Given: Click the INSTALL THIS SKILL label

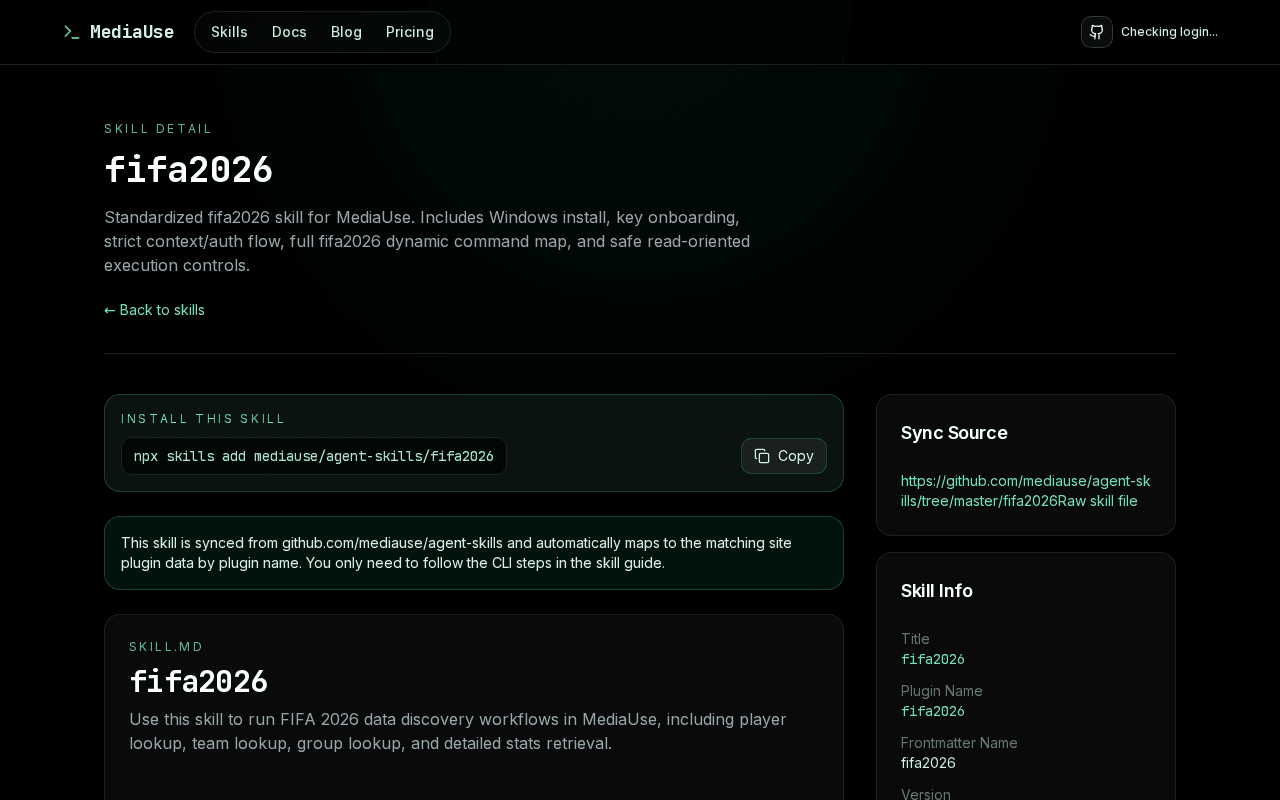Looking at the screenshot, I should (x=203, y=419).
